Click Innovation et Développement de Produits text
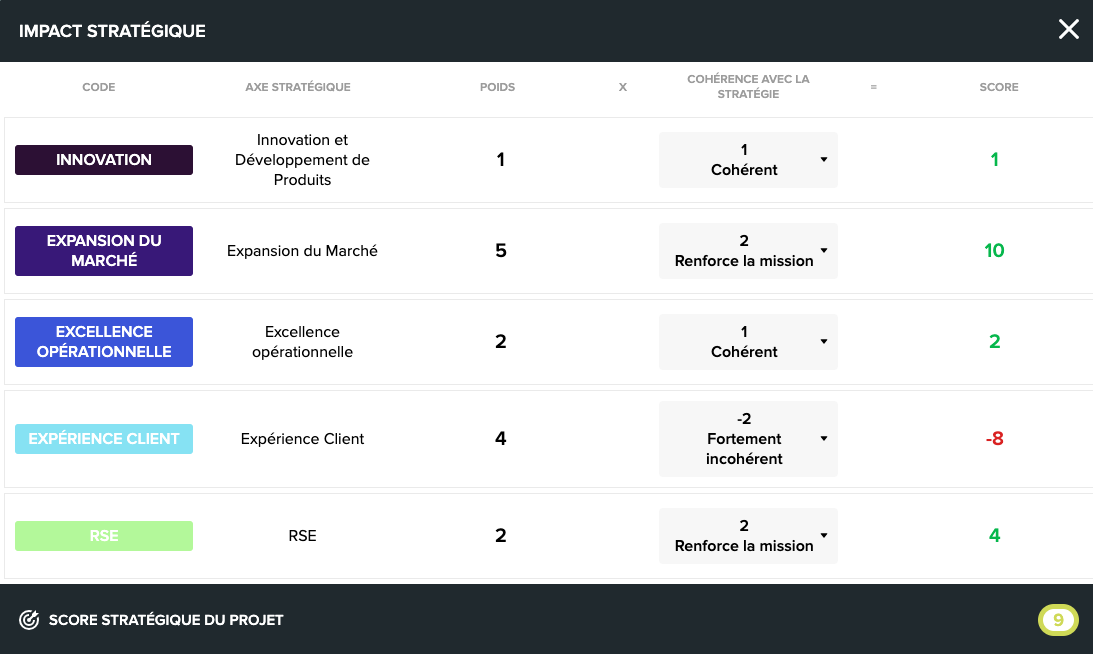Viewport: 1093px width, 654px height. pos(302,160)
